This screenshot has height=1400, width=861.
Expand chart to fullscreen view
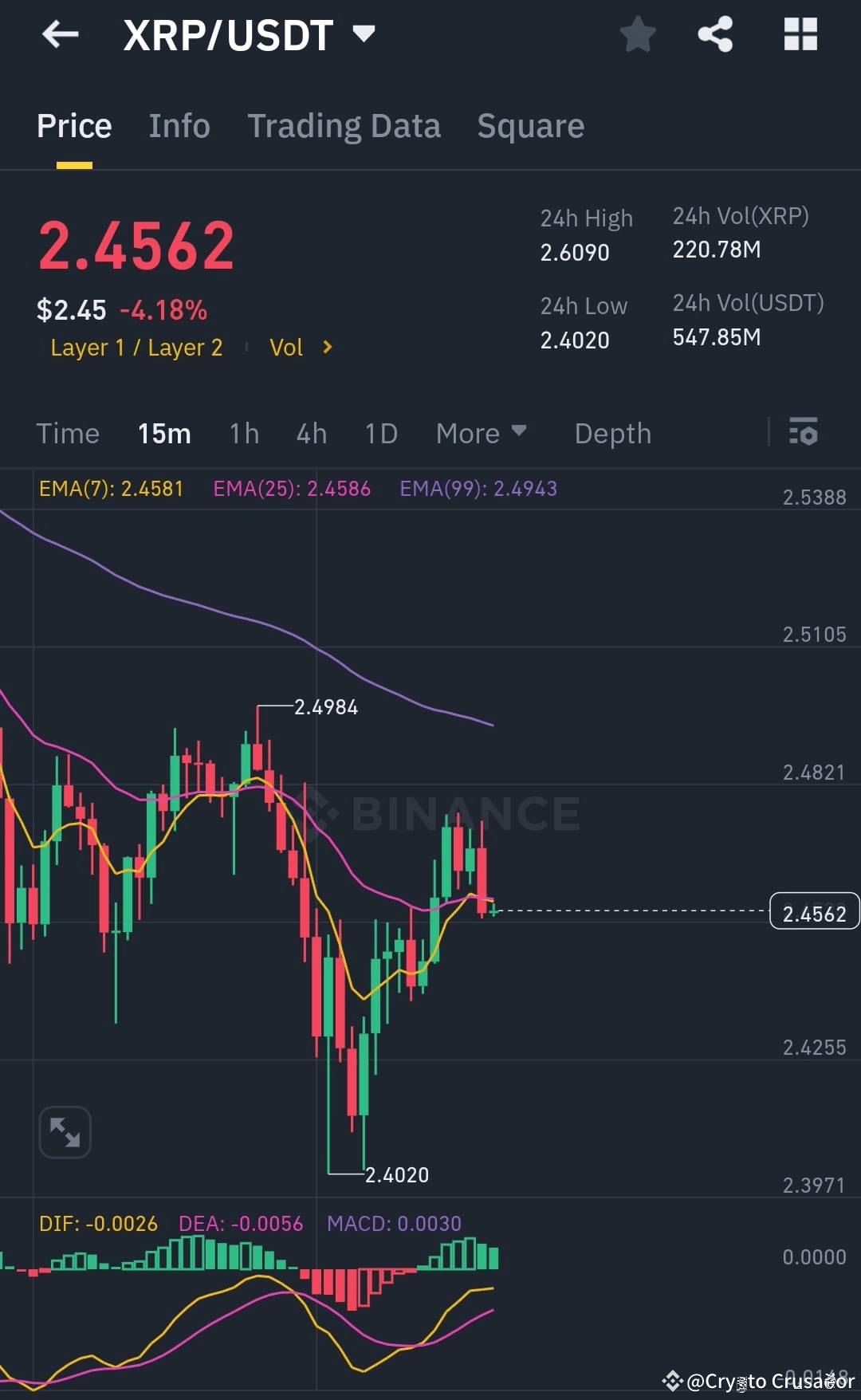point(65,1131)
